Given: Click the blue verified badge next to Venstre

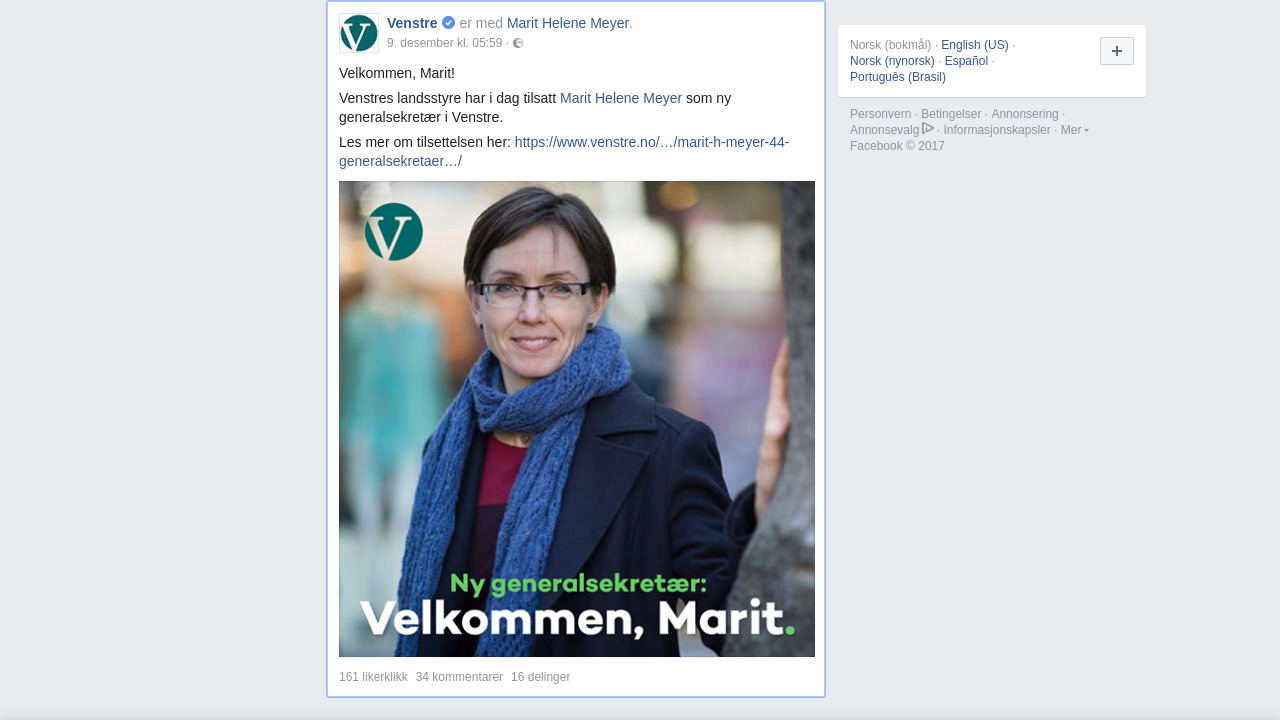Looking at the screenshot, I should click(448, 23).
